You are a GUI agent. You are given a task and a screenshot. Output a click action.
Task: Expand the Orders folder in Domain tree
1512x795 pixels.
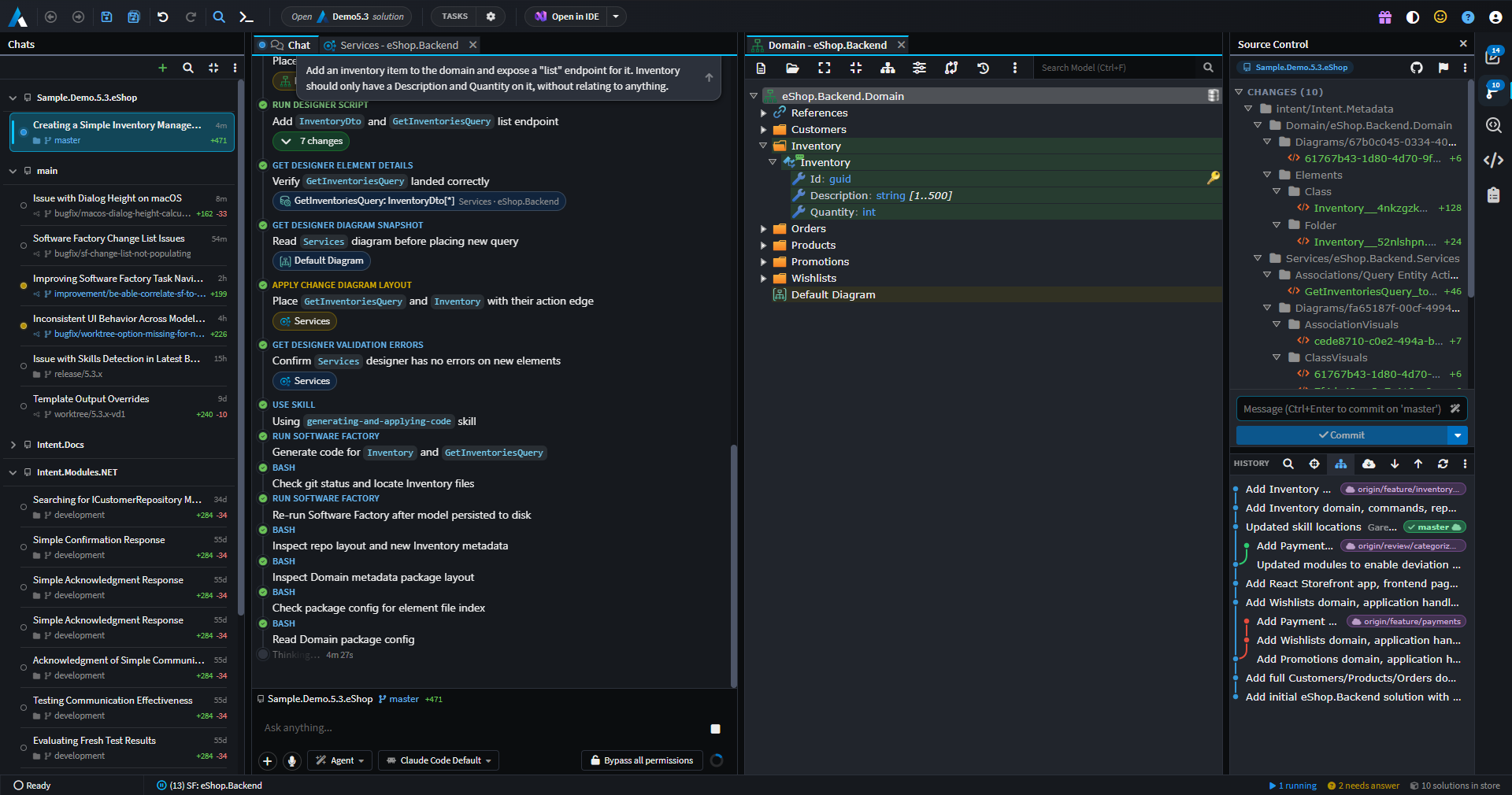[763, 229]
